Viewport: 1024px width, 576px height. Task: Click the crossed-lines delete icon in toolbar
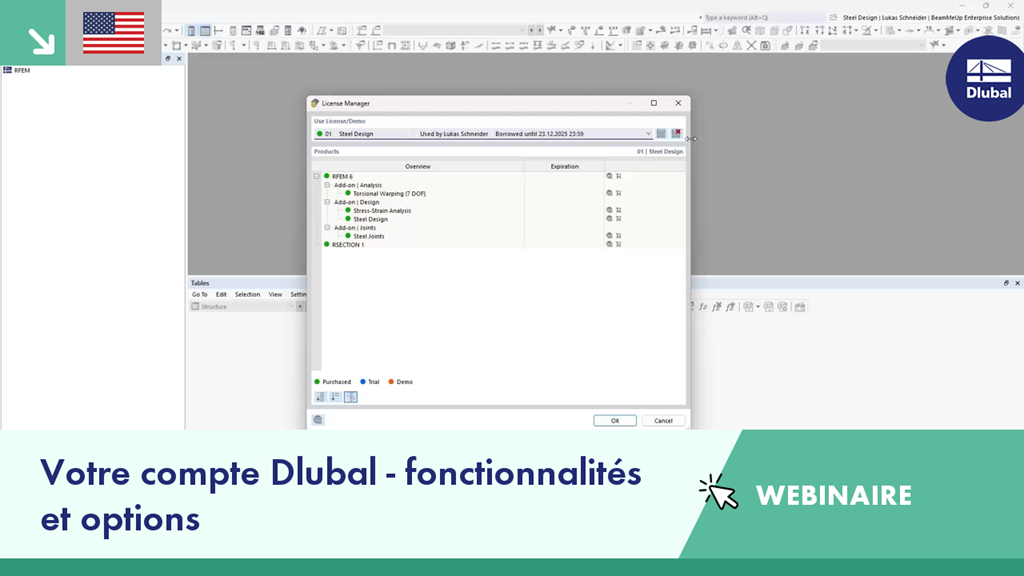click(x=751, y=46)
